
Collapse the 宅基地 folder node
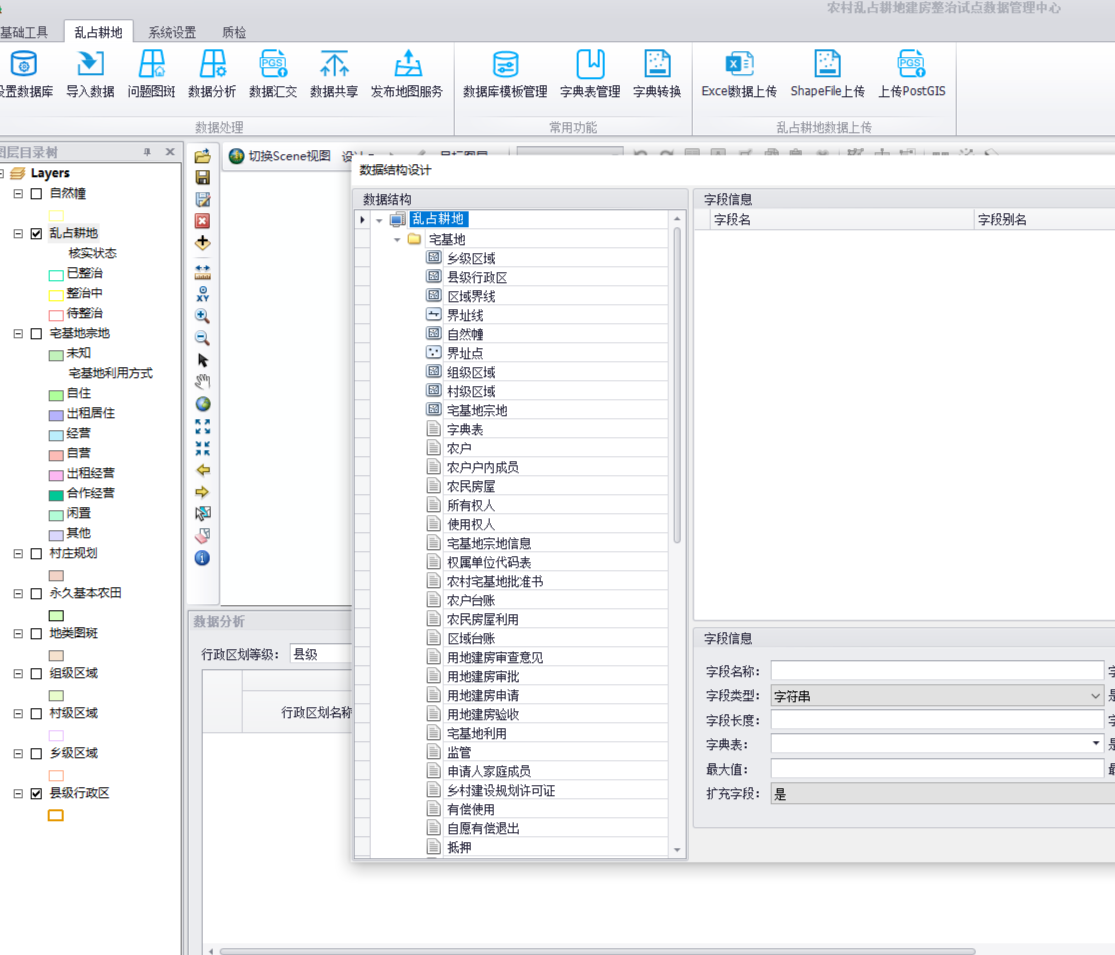click(397, 240)
